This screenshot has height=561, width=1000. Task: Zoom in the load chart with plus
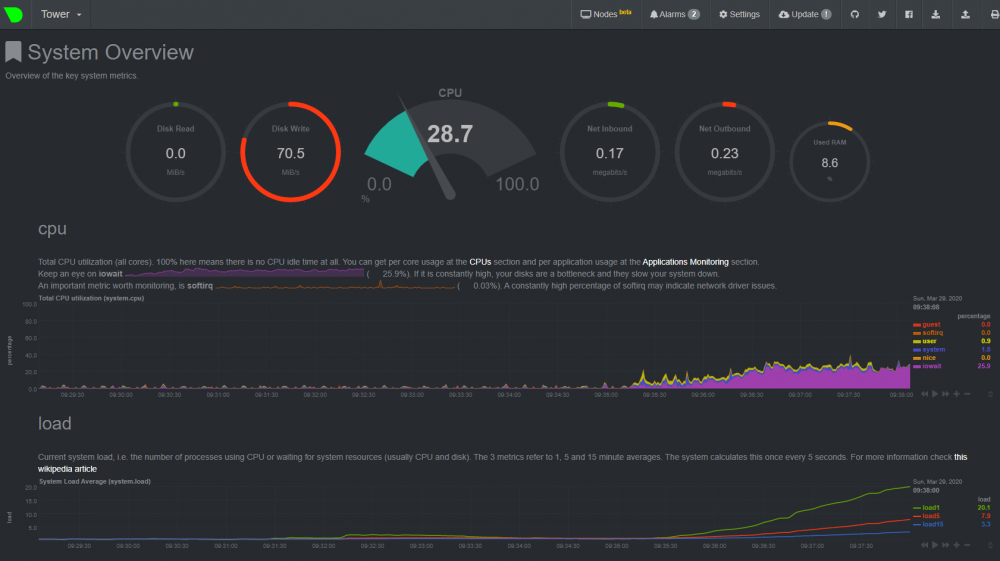point(957,545)
